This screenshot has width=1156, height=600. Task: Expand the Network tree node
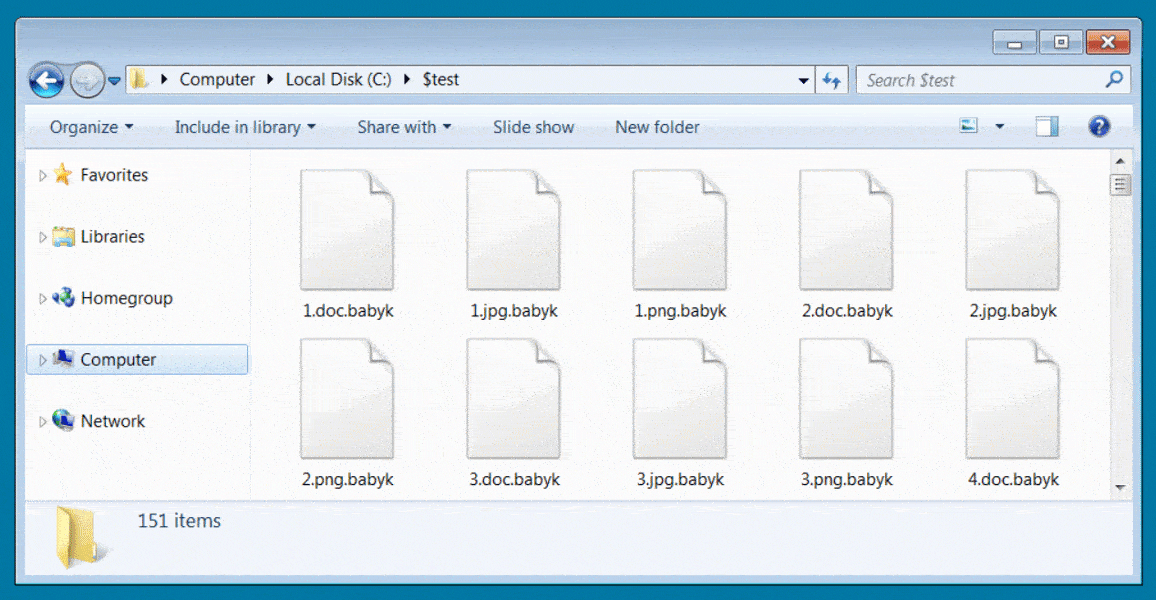coord(43,422)
